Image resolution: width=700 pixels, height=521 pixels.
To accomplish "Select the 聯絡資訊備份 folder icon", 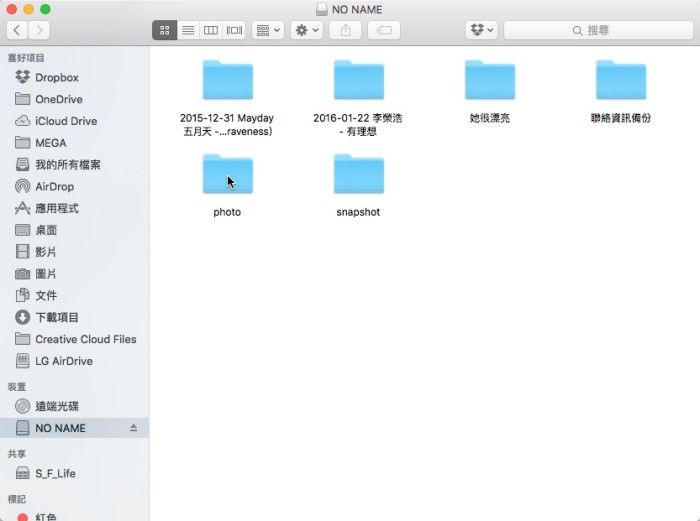I will click(x=621, y=80).
